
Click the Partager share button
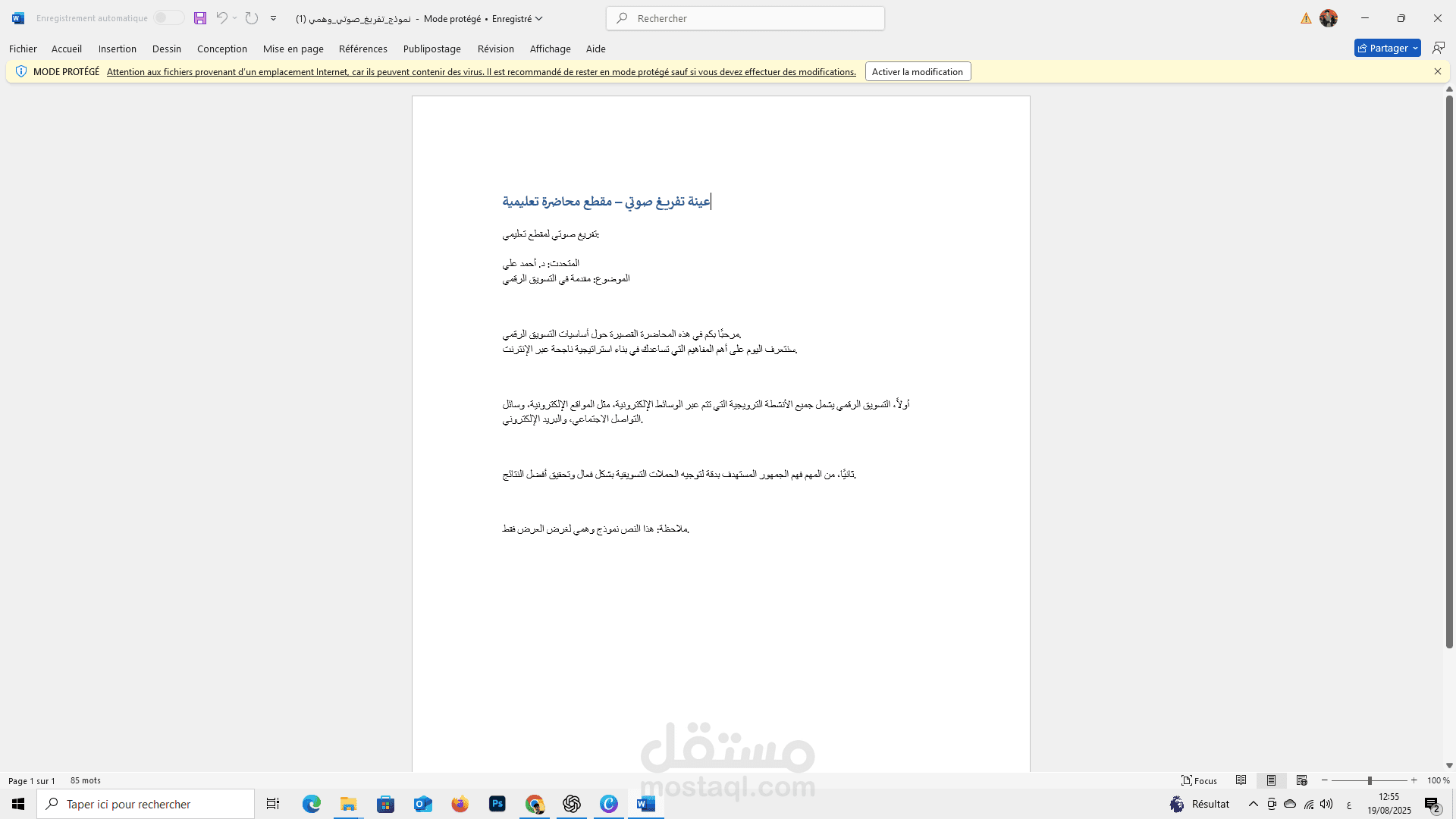tap(1382, 48)
